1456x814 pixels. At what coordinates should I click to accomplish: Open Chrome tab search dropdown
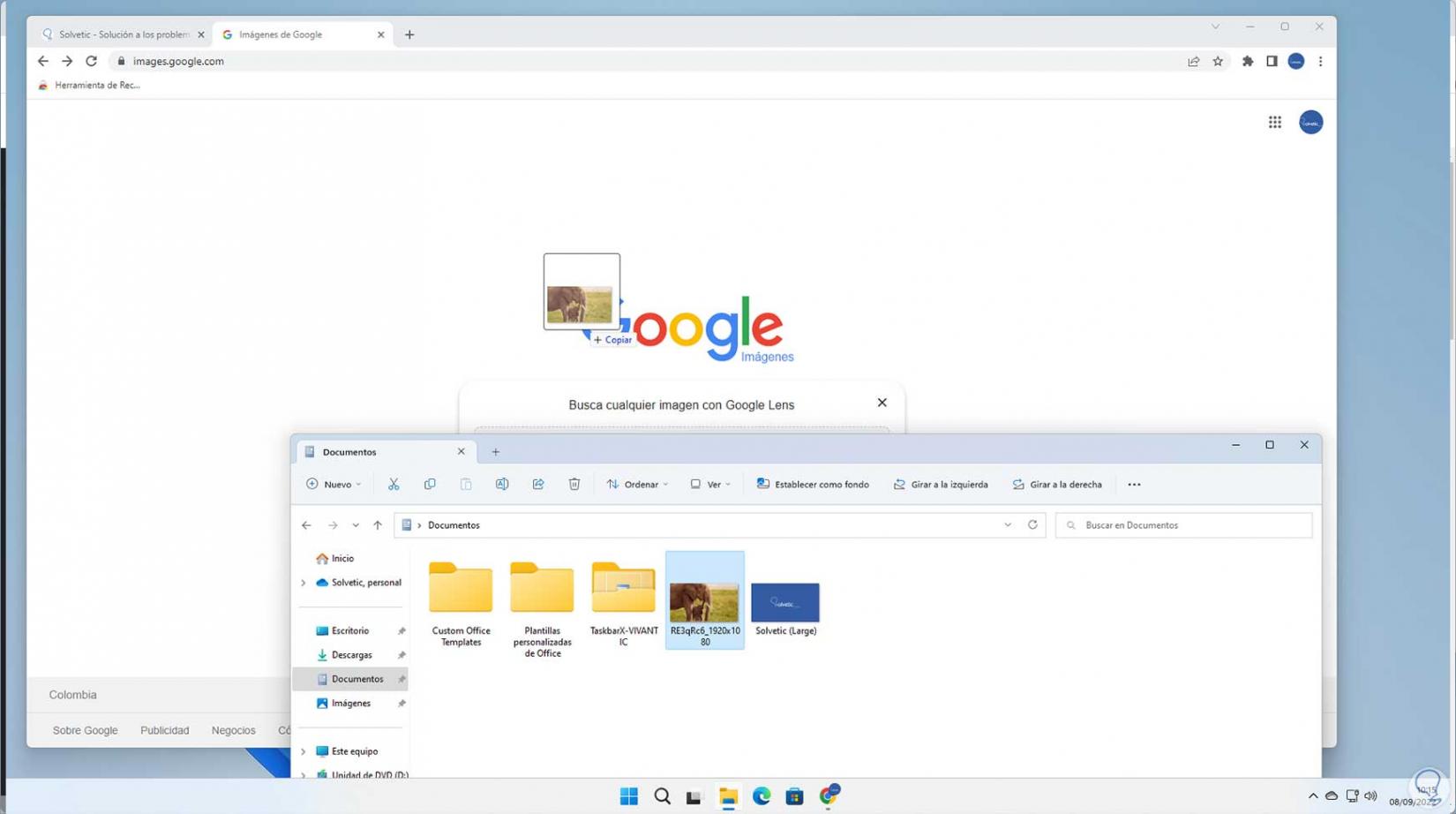[1215, 26]
